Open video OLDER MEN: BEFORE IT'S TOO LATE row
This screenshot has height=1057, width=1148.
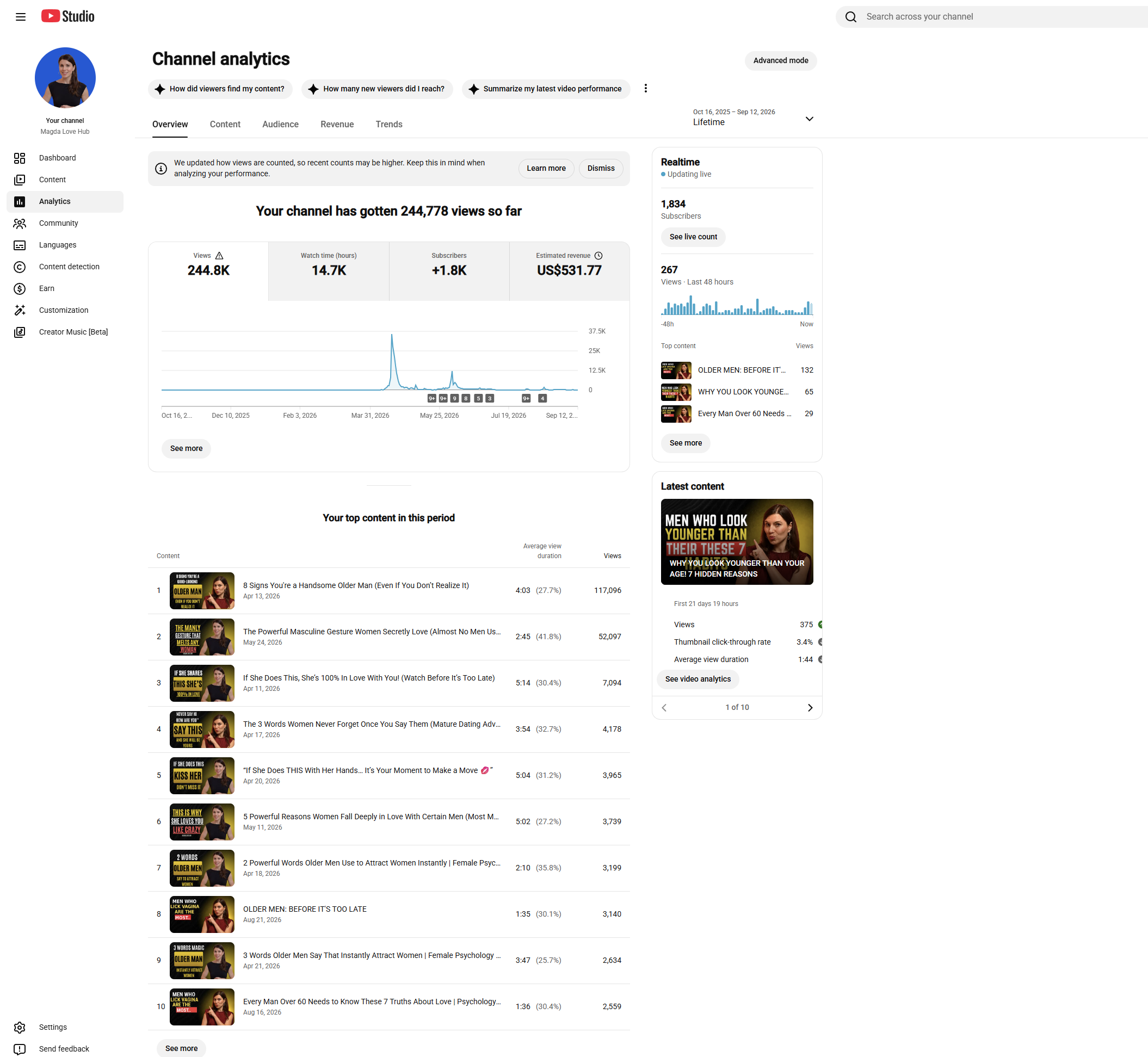click(x=389, y=914)
